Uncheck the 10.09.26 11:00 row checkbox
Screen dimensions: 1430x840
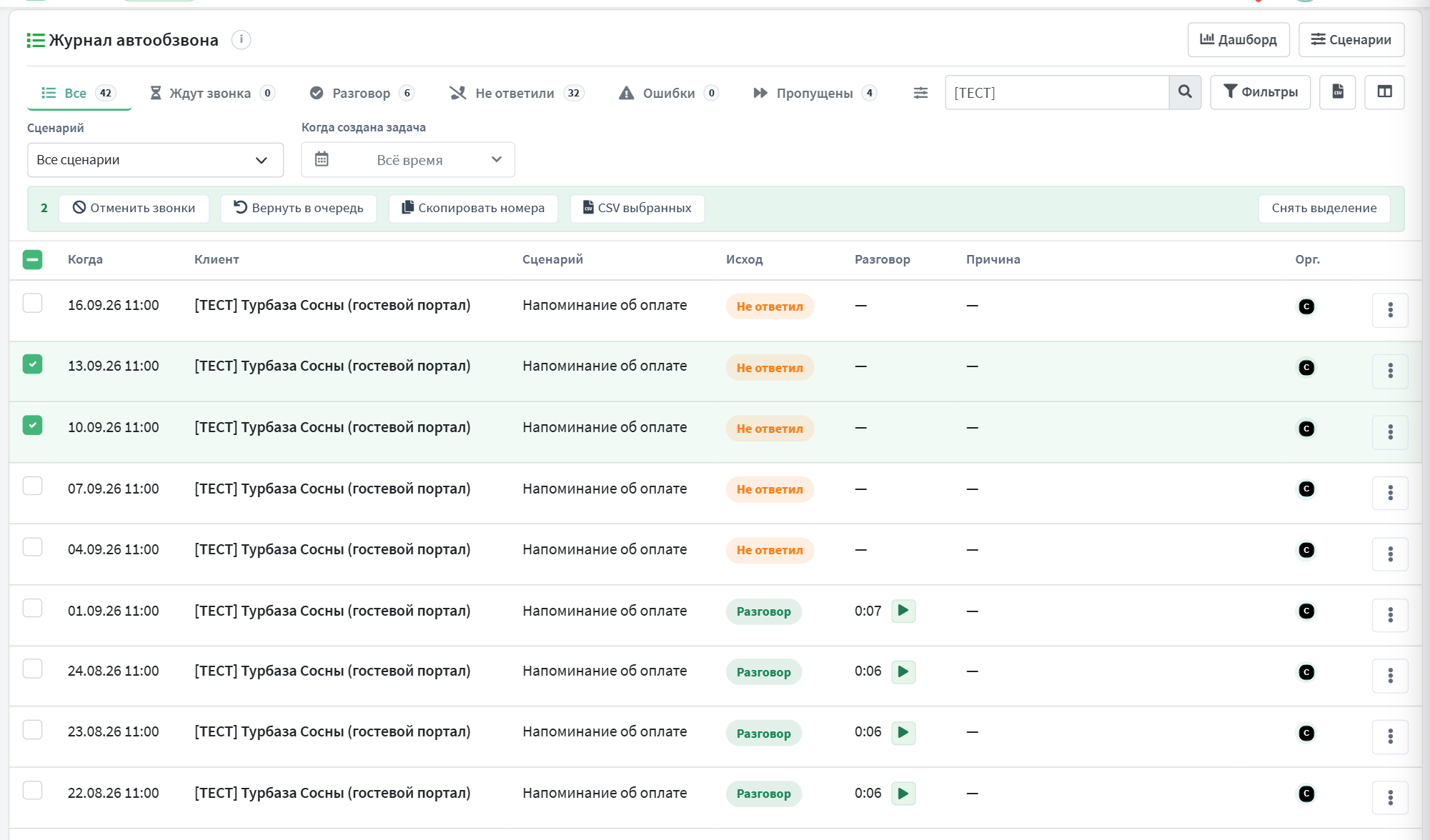coord(32,425)
